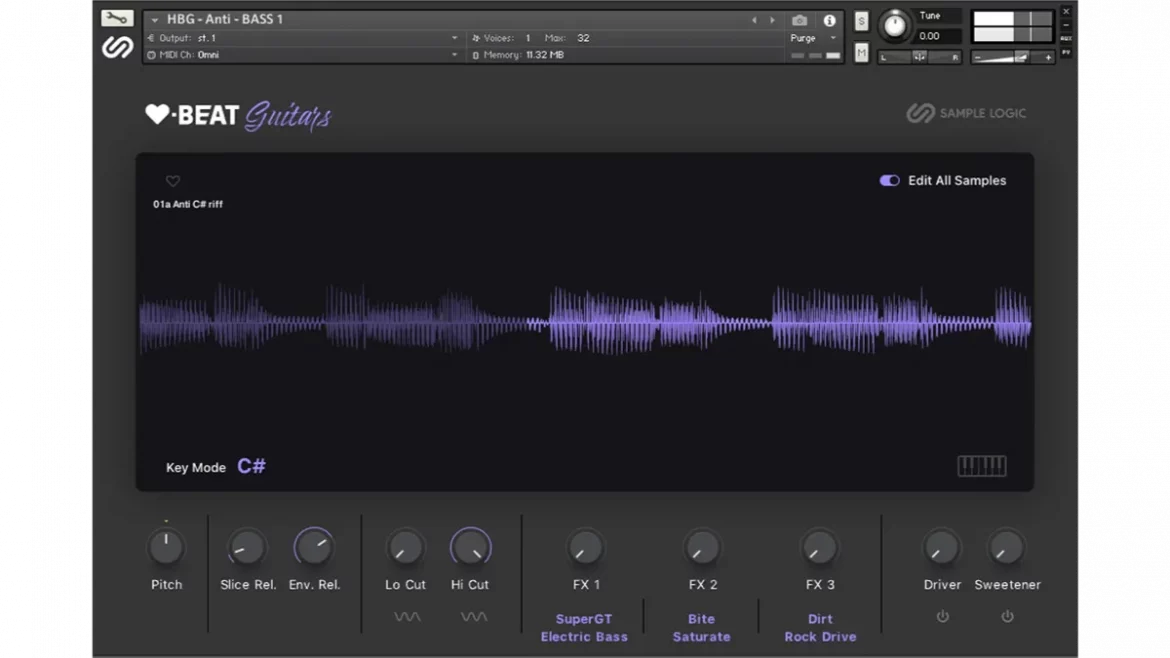Click the Beat Guitars logo
The image size is (1170, 658).
[x=238, y=115]
